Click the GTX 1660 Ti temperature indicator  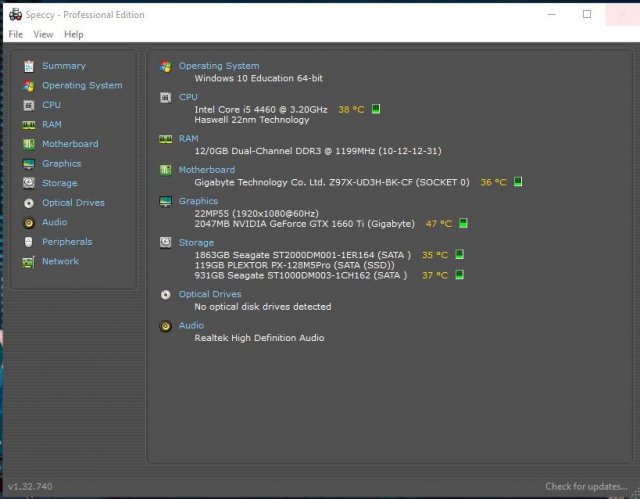(x=464, y=224)
